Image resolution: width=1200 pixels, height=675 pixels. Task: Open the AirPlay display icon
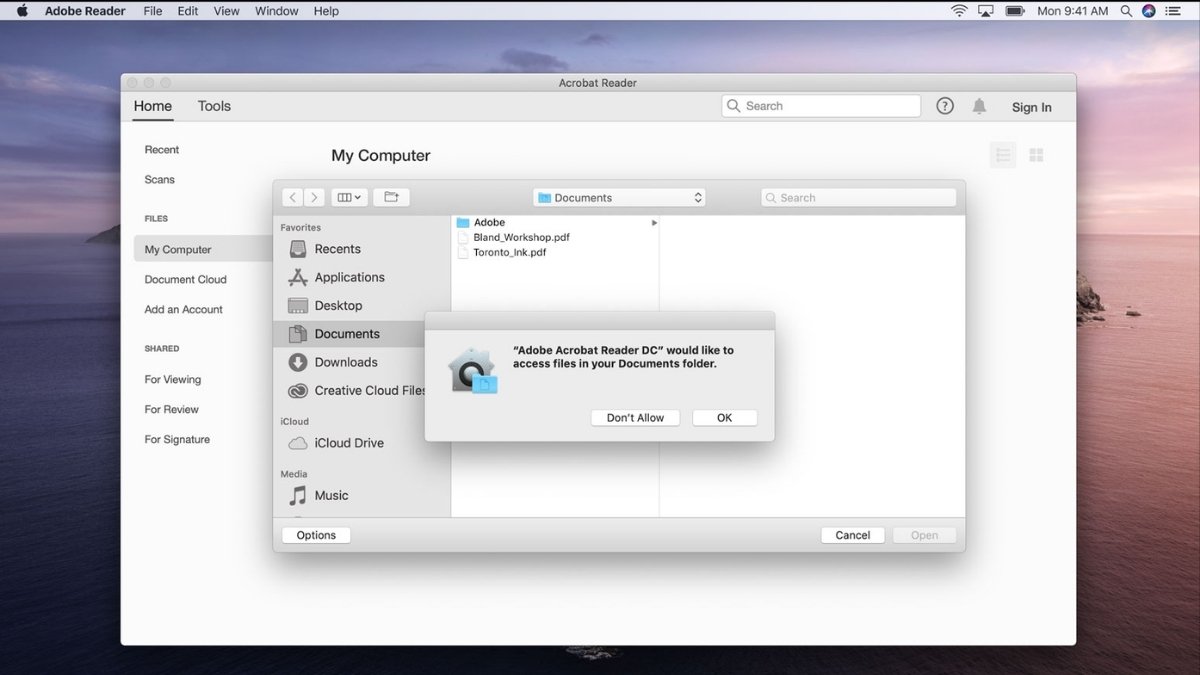pyautogui.click(x=986, y=11)
